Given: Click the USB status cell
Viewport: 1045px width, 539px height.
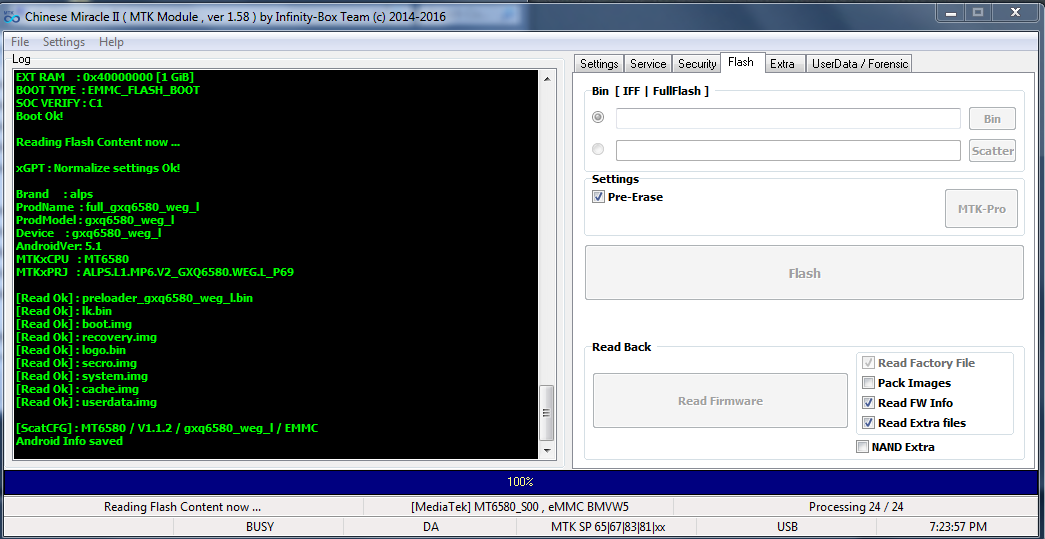Looking at the screenshot, I should click(x=787, y=527).
